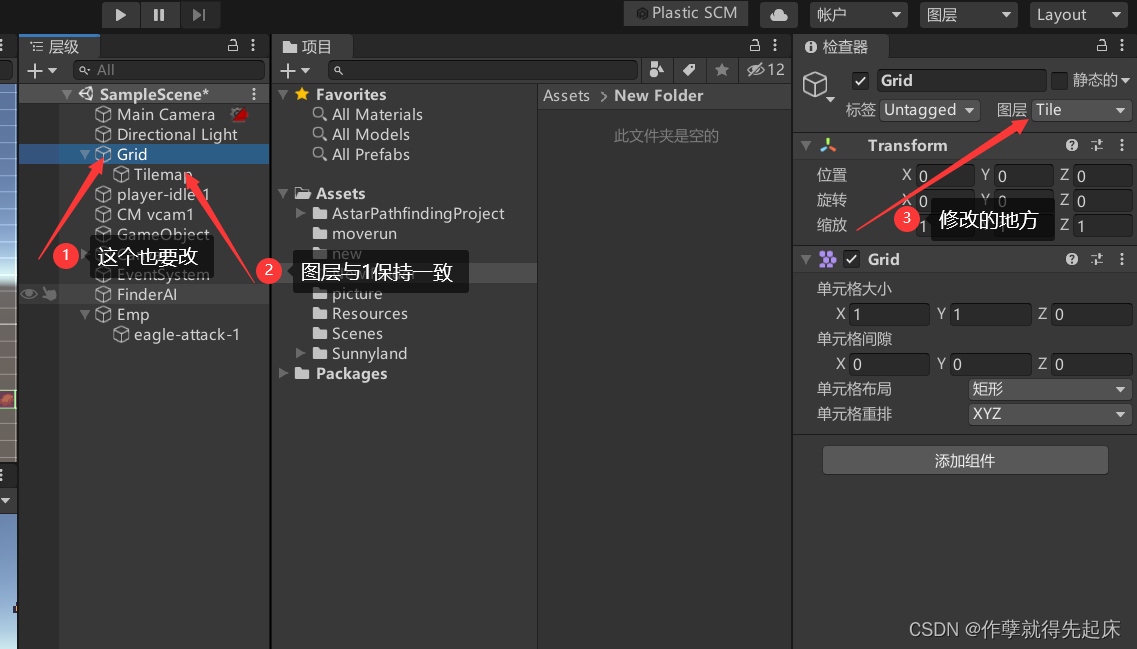
Task: Open the layers (图层) toolbar dropdown
Action: click(x=968, y=15)
